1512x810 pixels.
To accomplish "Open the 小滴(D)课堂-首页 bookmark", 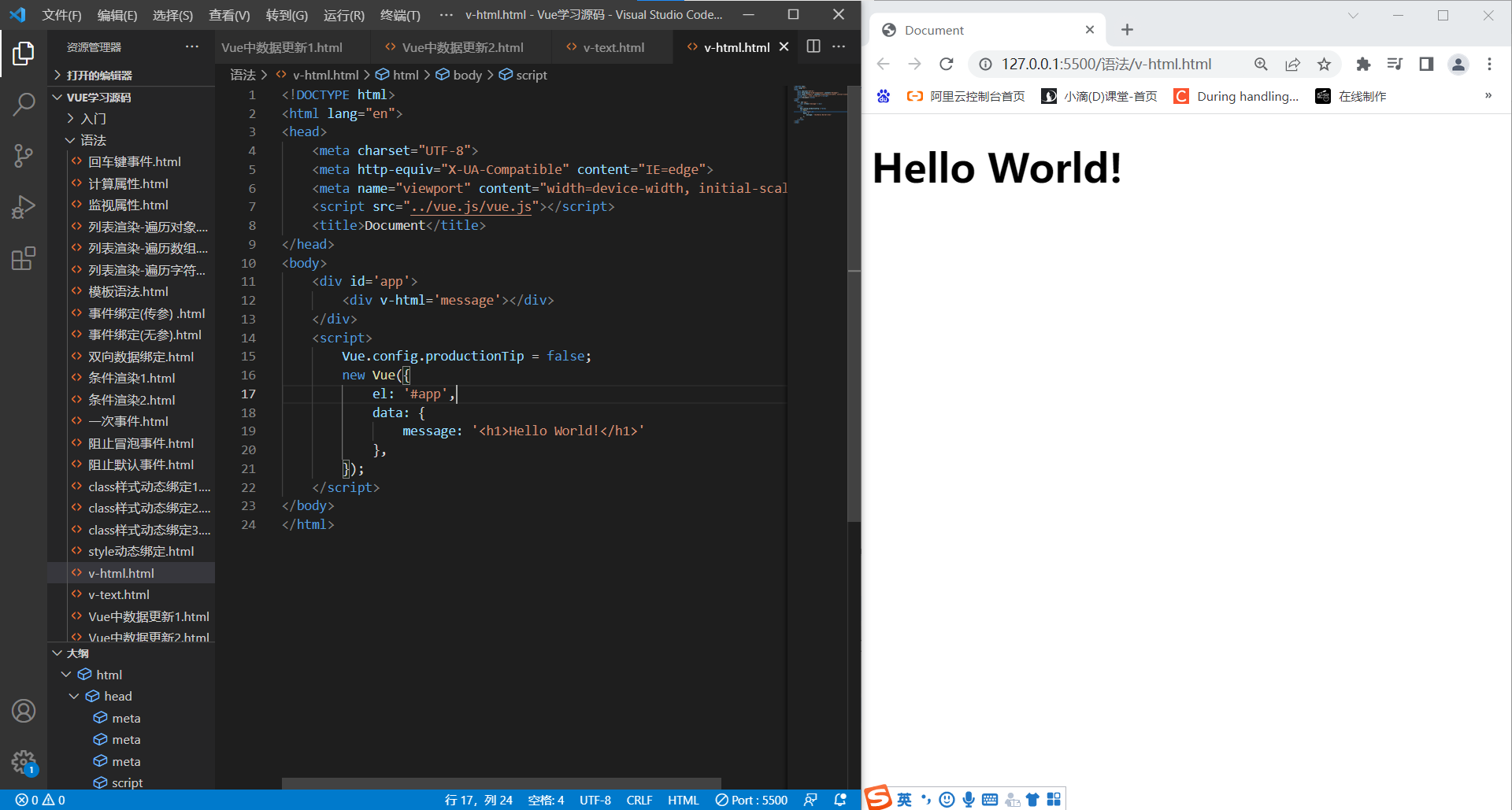I will [x=1100, y=96].
